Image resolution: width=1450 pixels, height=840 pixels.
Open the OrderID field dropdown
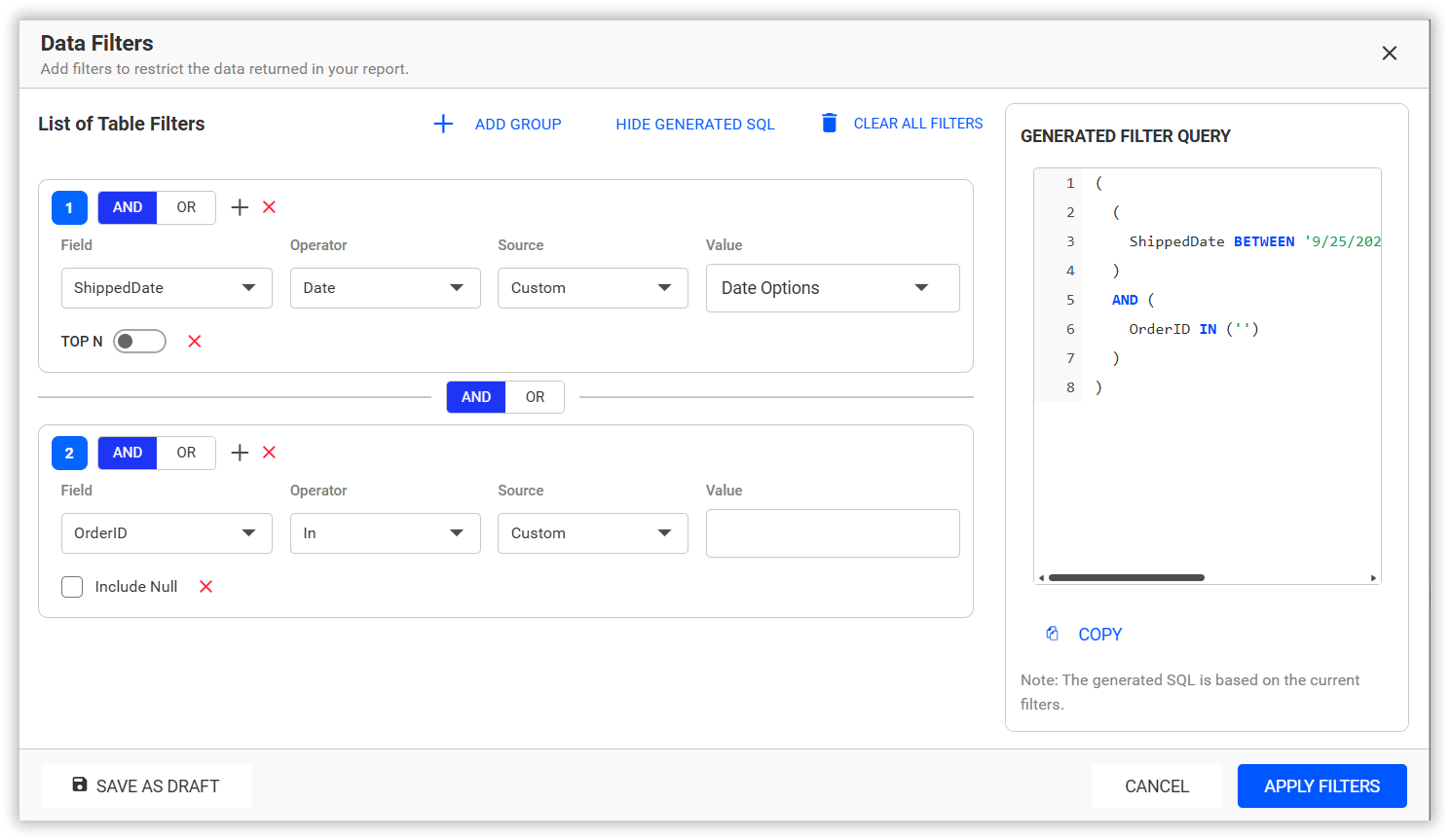(167, 533)
